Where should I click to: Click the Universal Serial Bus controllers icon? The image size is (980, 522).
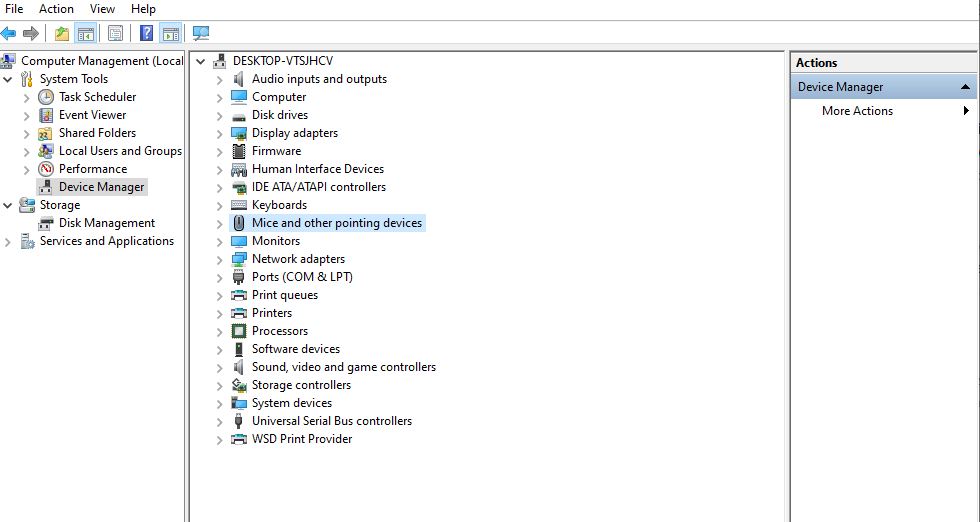[239, 421]
